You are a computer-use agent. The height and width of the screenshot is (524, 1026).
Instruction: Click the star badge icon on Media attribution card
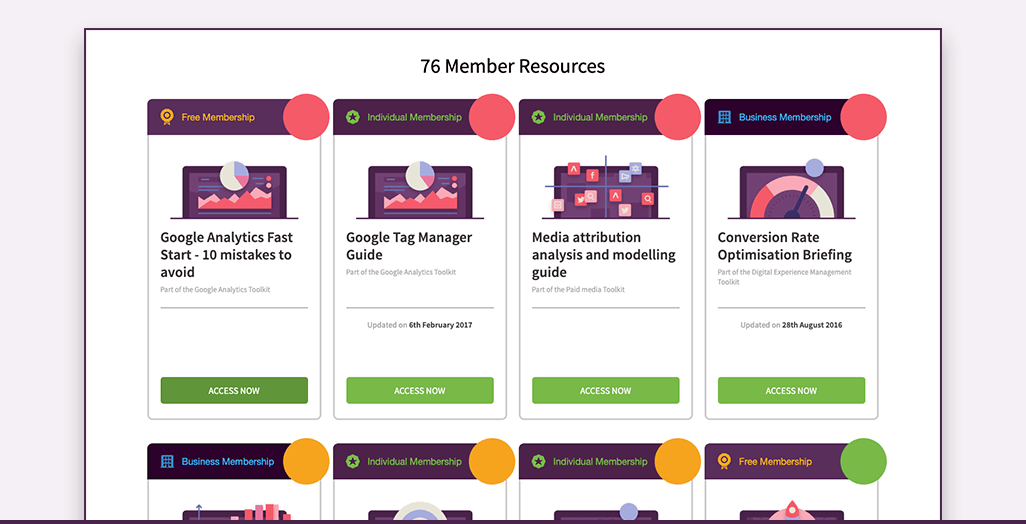tap(538, 117)
